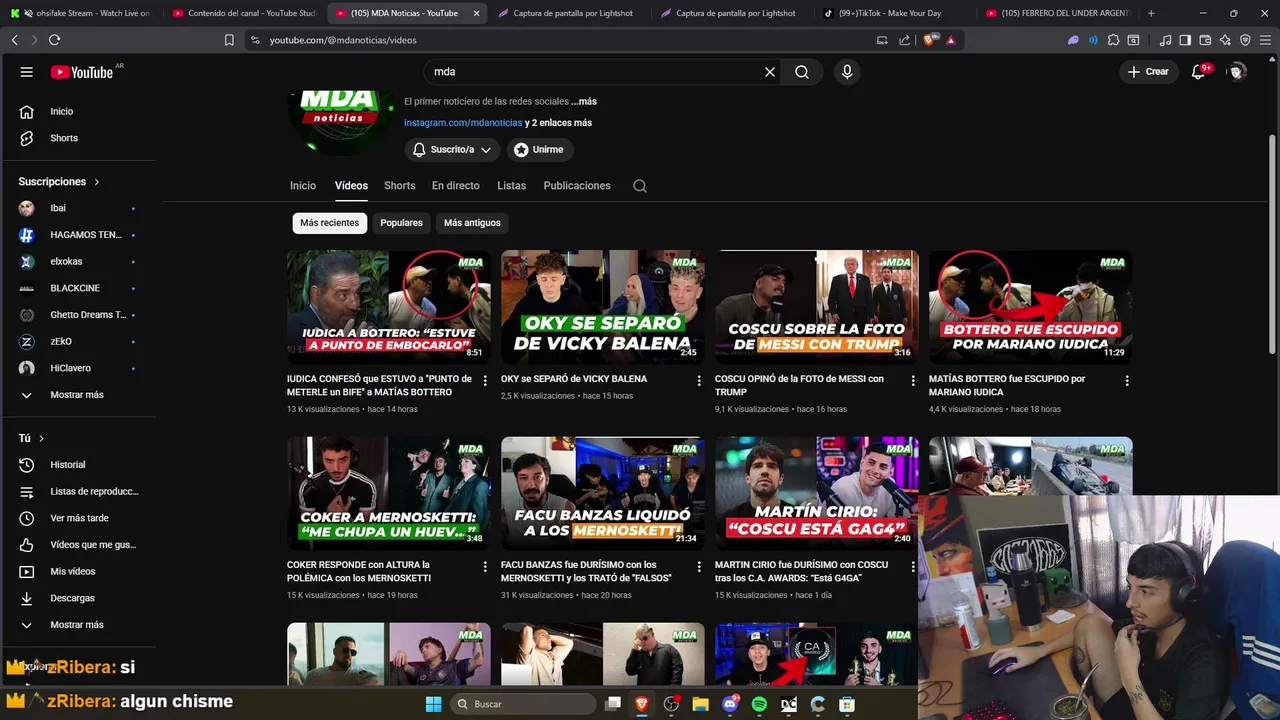The width and height of the screenshot is (1280, 720).
Task: Expand the Suscripciones header chevron
Action: 97,182
